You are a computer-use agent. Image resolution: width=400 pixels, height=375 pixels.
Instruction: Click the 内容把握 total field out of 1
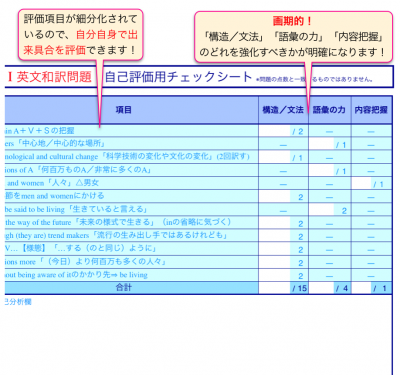pyautogui.click(x=362, y=288)
